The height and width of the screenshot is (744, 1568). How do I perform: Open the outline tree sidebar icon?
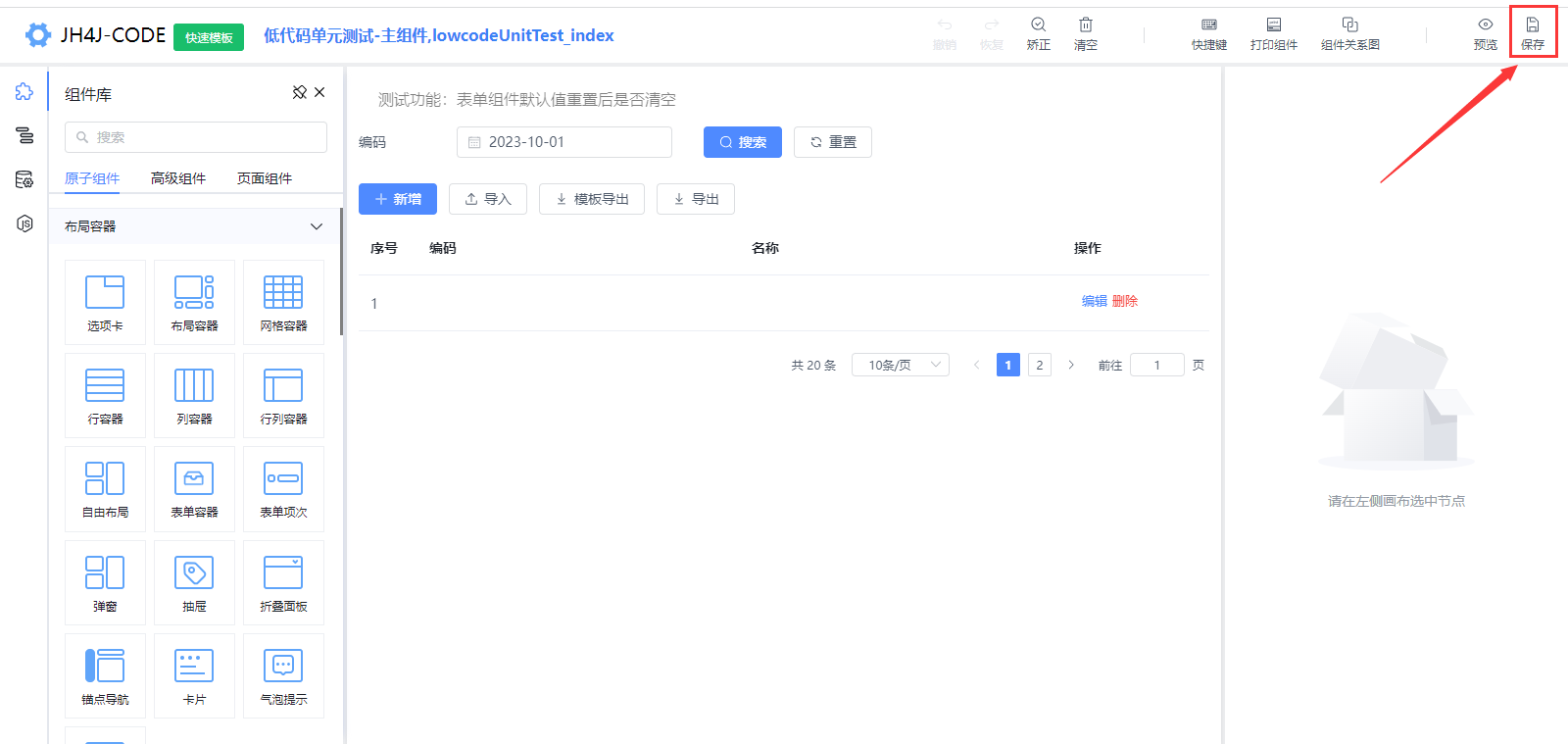coord(24,135)
